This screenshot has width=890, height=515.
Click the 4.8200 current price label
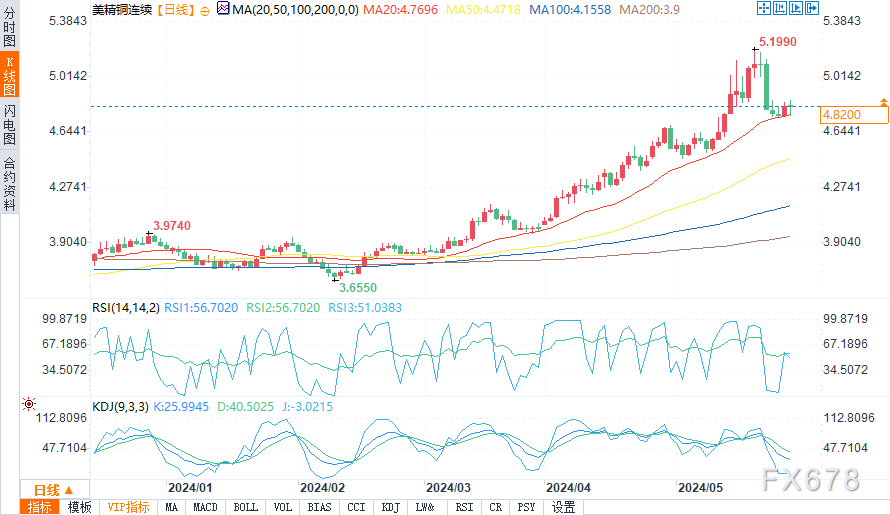(842, 115)
